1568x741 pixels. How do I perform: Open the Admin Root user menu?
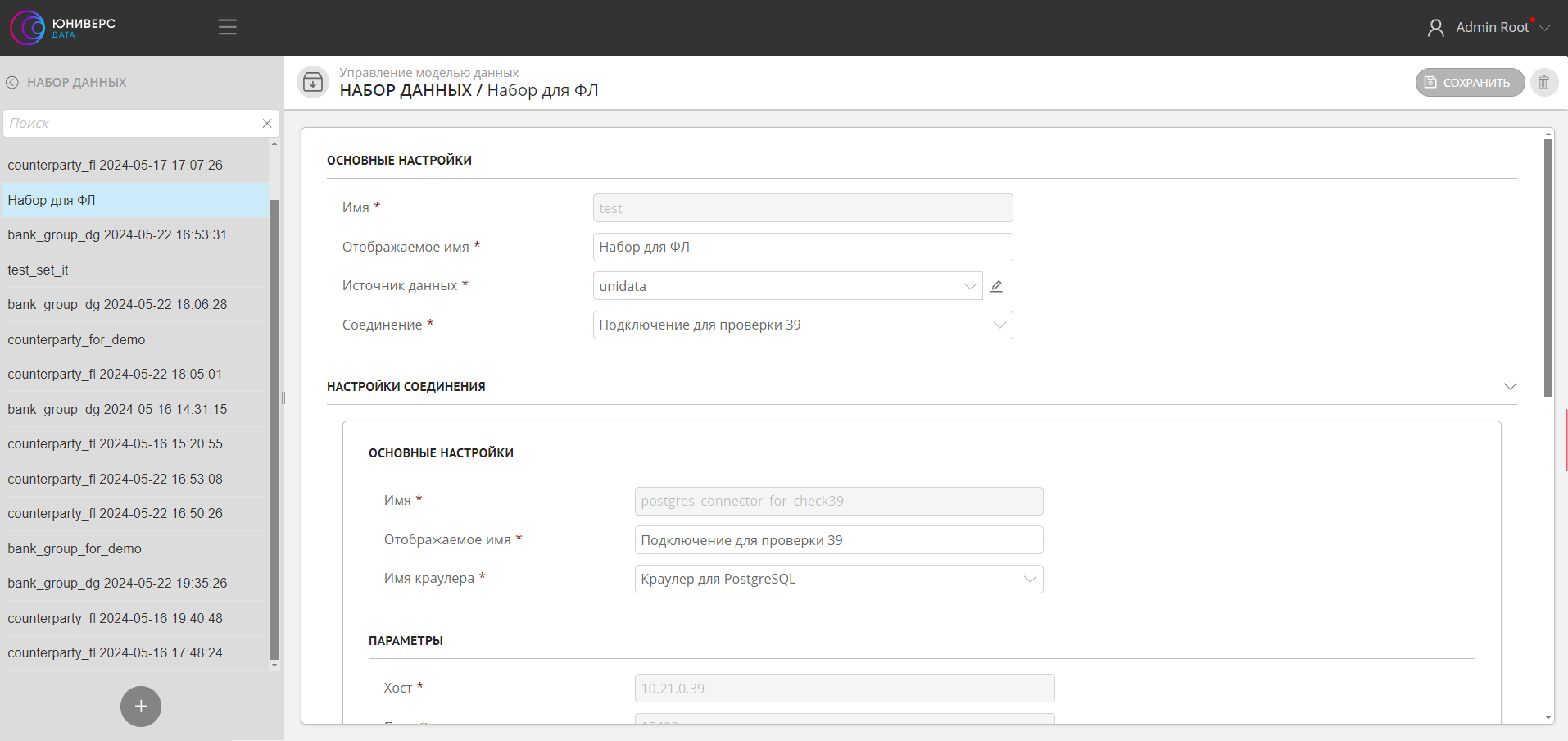coord(1488,28)
